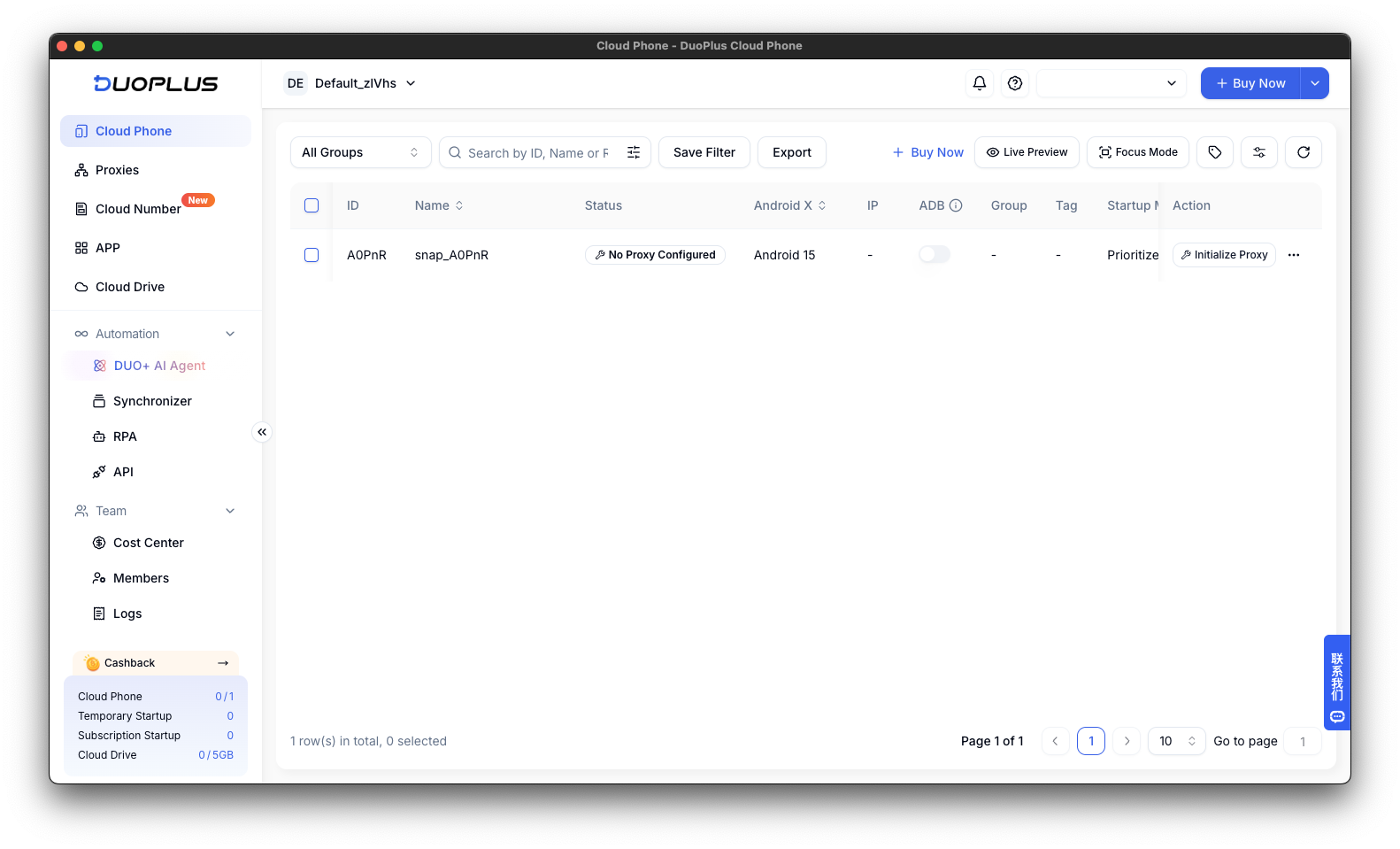Open Cloud Number section
Image resolution: width=1400 pixels, height=849 pixels.
click(x=156, y=209)
